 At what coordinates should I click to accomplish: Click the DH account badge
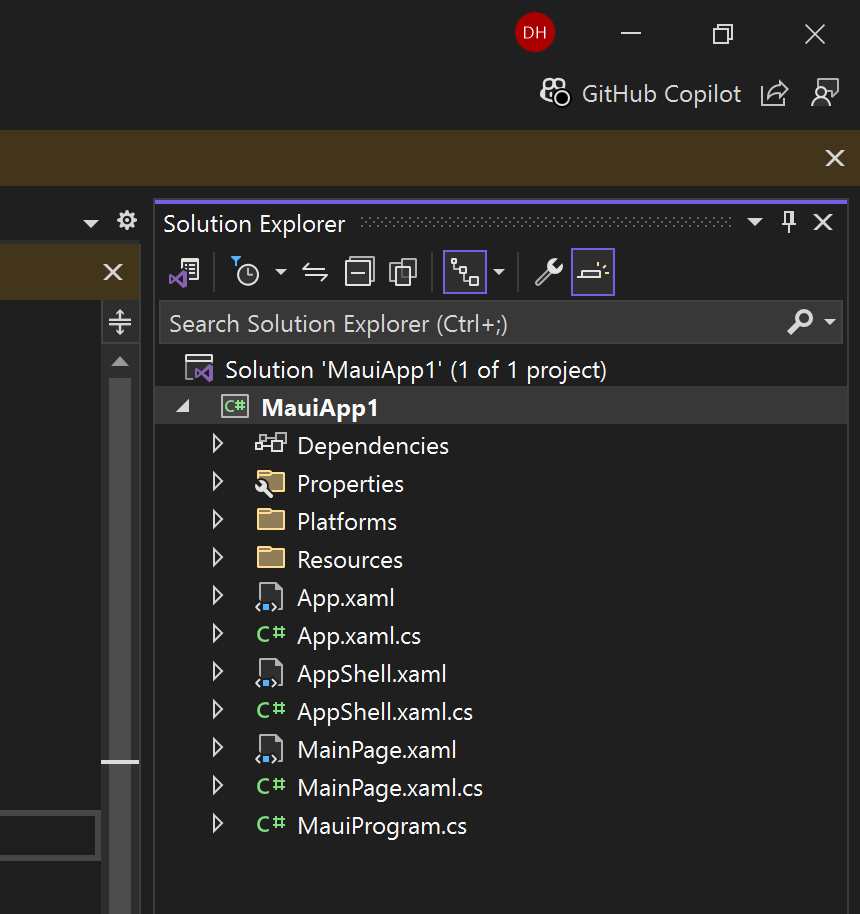pos(535,33)
